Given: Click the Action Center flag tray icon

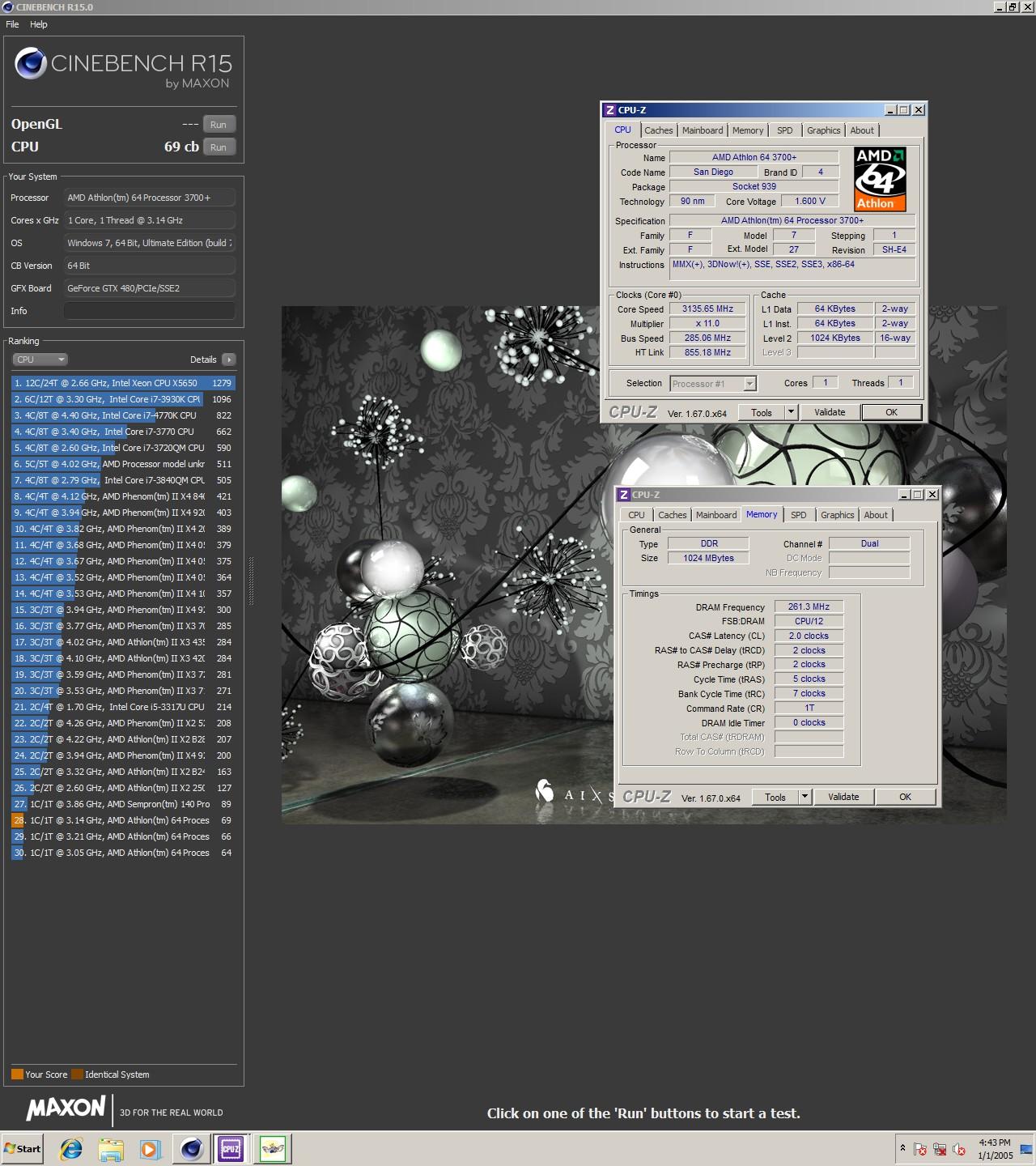Looking at the screenshot, I should [920, 1149].
